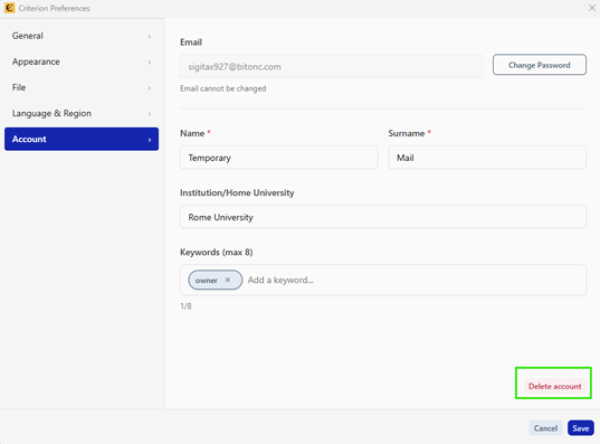The width and height of the screenshot is (600, 444).
Task: Edit the Institution/Home University field
Action: tap(382, 217)
